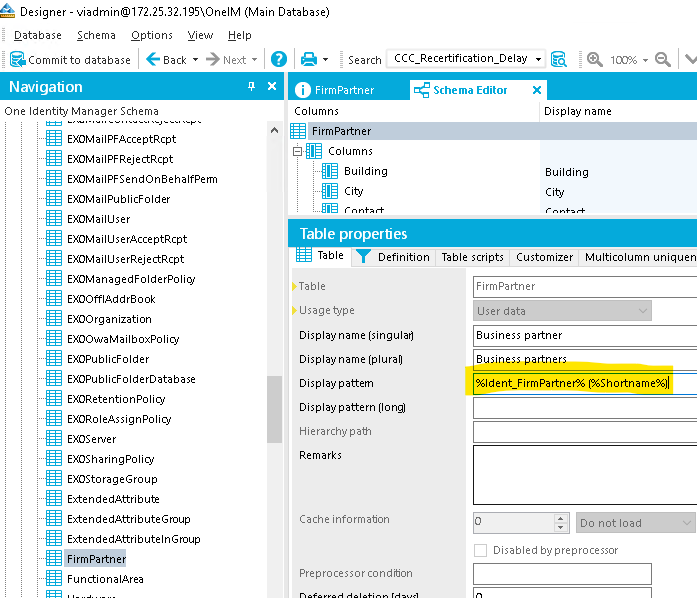Enable the Disabled by preprocessor checkbox
Image resolution: width=697 pixels, height=598 pixels.
click(x=481, y=550)
